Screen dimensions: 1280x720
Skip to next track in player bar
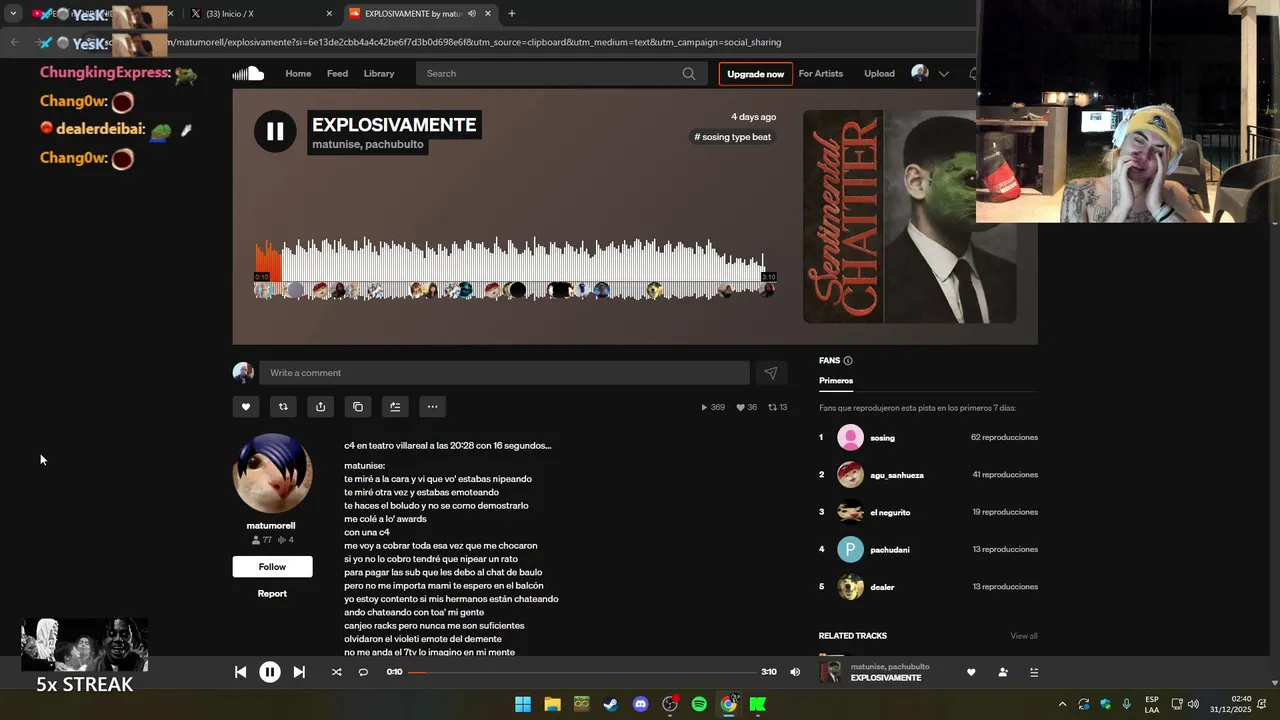click(x=299, y=672)
